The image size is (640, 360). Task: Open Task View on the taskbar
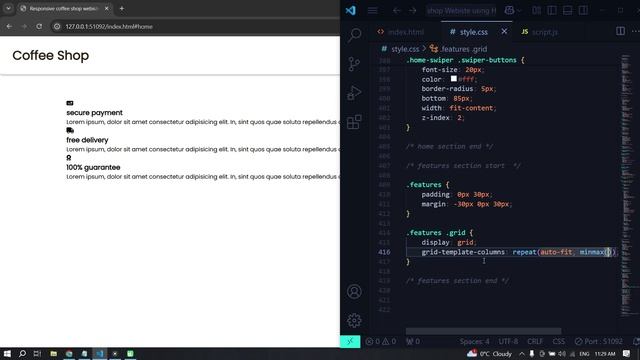tap(38, 353)
